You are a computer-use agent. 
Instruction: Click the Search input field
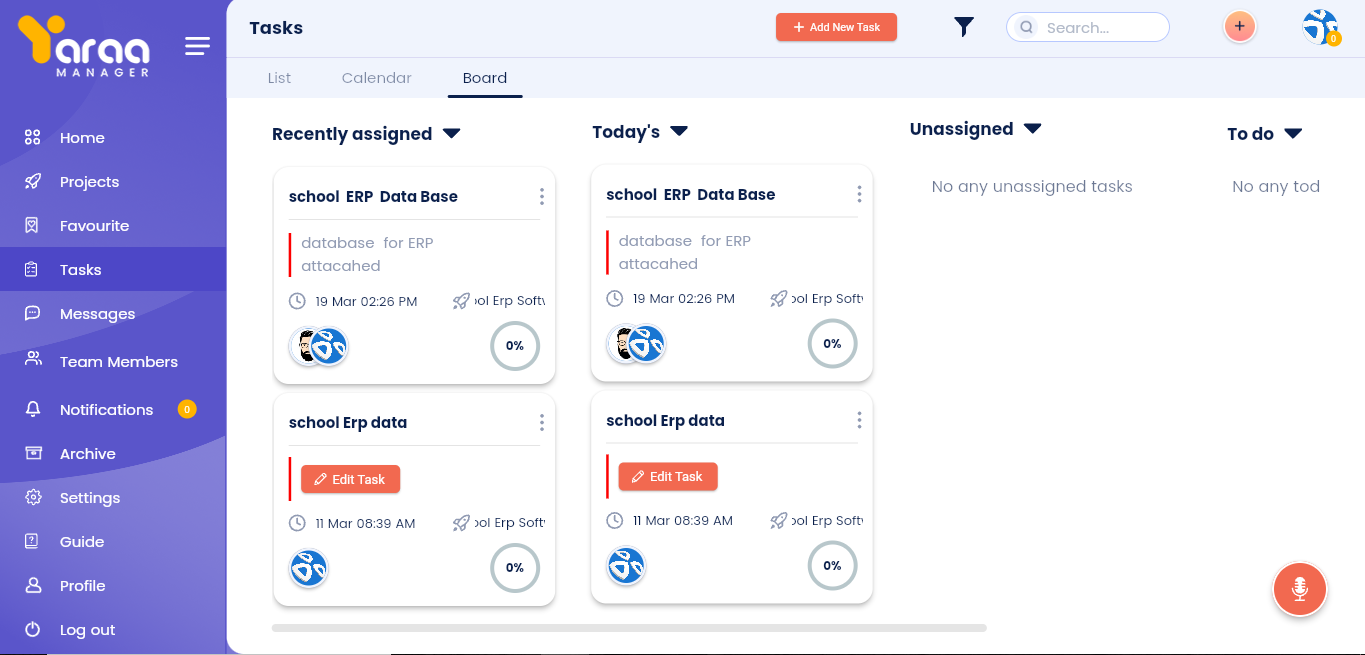(x=1098, y=28)
